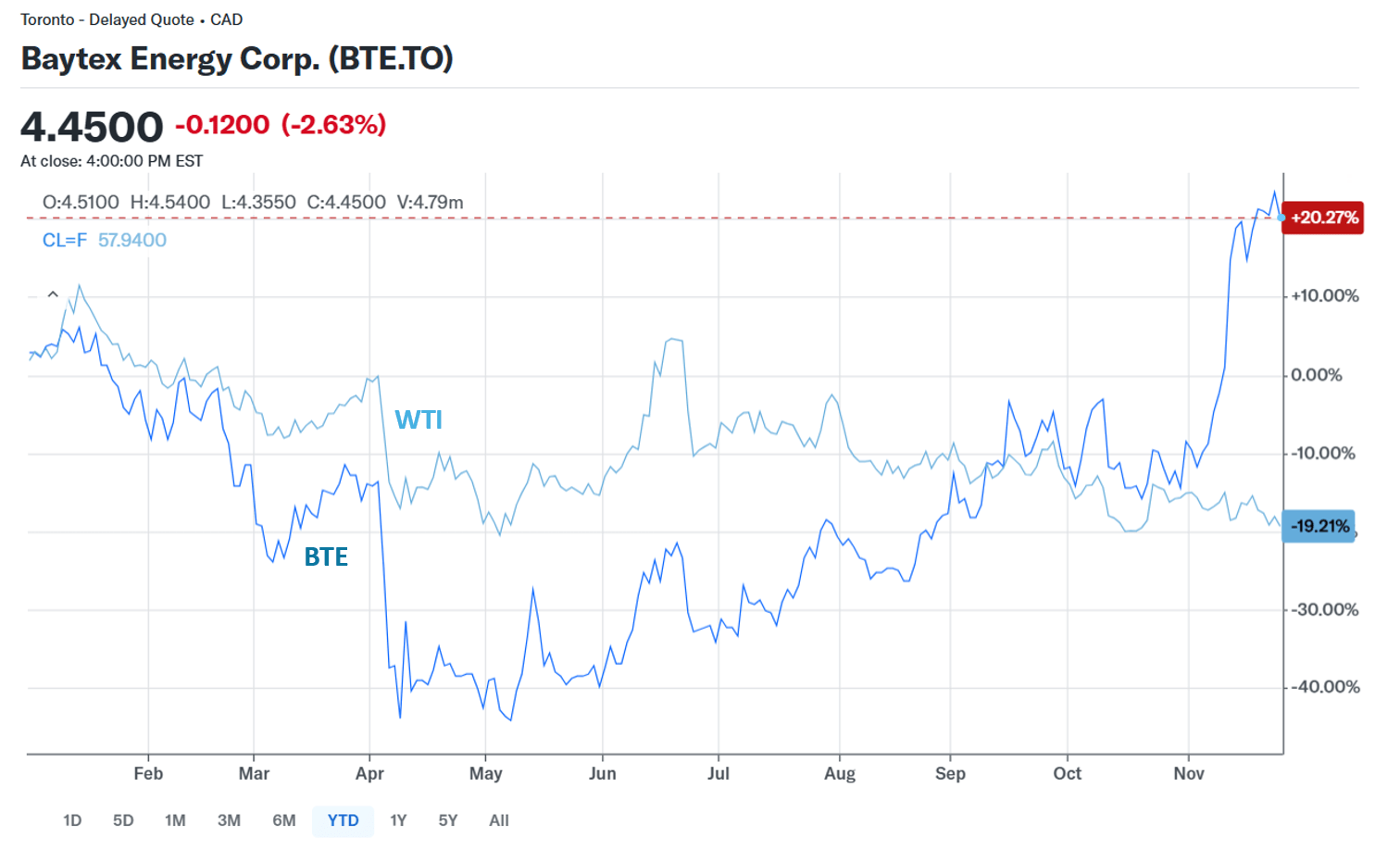Switch to the 1D time range
The height and width of the screenshot is (850, 1400).
pyautogui.click(x=72, y=820)
